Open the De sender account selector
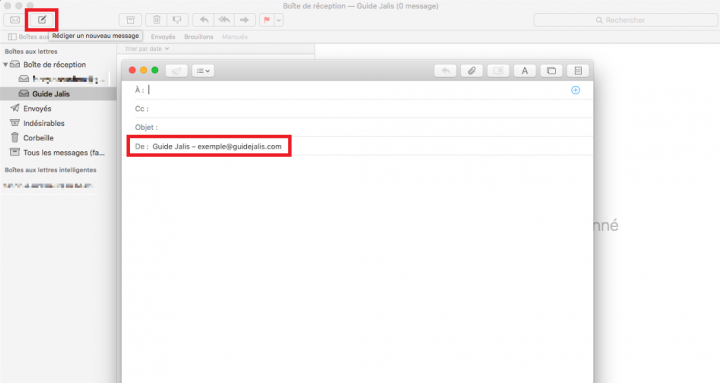This screenshot has width=720, height=383. [217, 146]
